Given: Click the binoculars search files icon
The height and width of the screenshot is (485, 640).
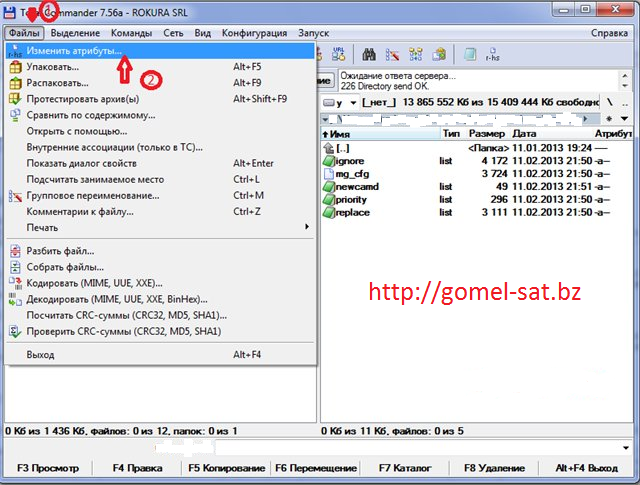Looking at the screenshot, I should [x=369, y=54].
